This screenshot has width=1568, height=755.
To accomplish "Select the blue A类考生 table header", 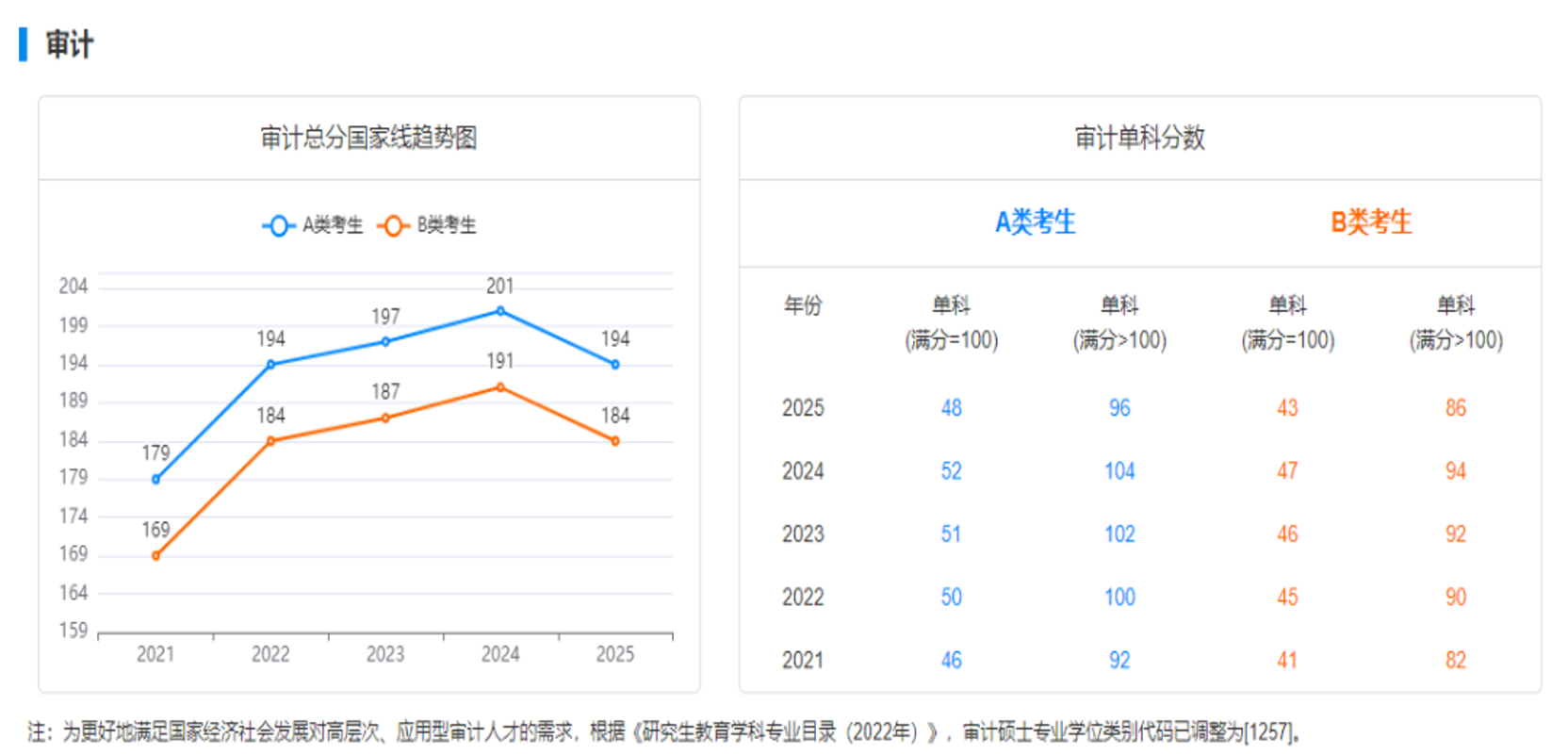I will pos(1035,222).
